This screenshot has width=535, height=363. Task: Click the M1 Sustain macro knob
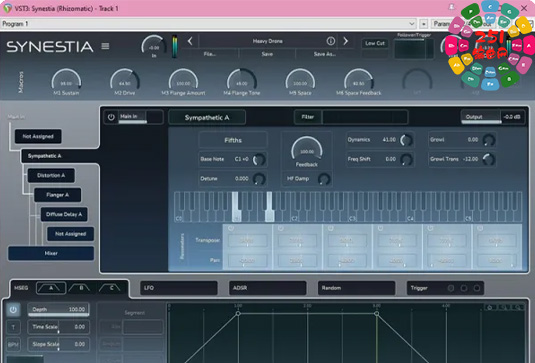[x=66, y=81]
